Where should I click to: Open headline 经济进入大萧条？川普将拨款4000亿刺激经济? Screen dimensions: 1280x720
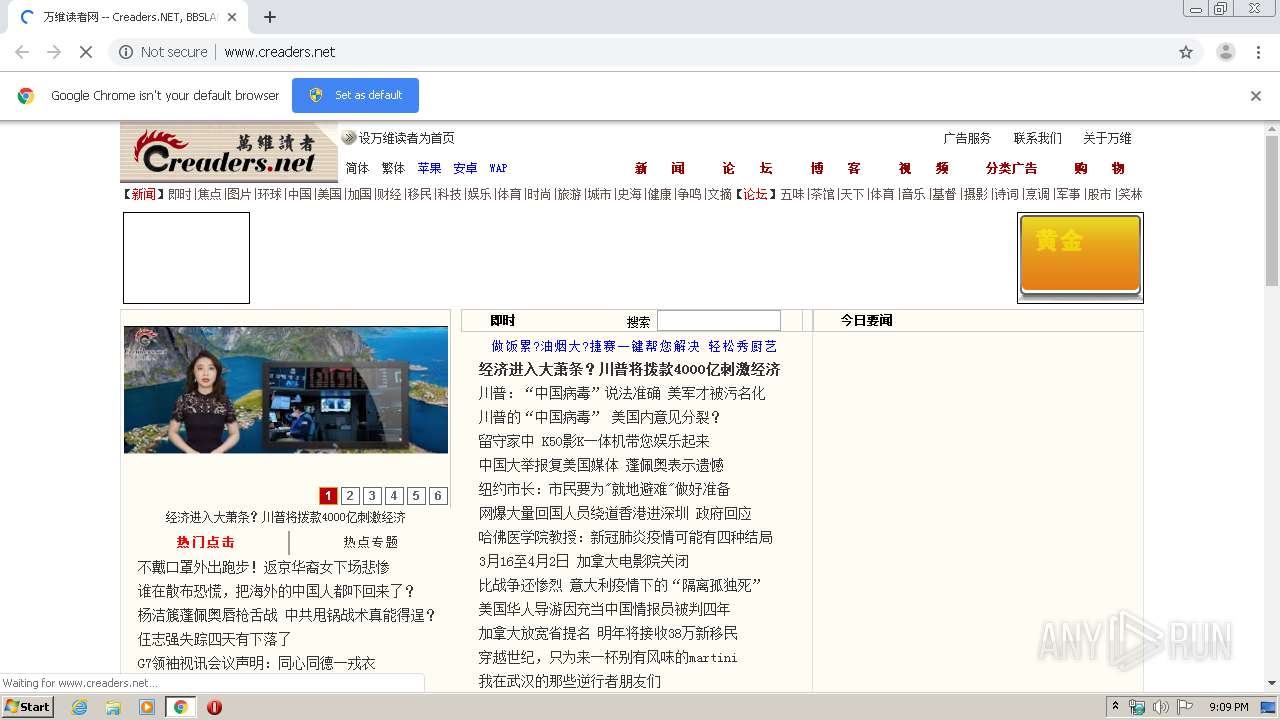[629, 369]
